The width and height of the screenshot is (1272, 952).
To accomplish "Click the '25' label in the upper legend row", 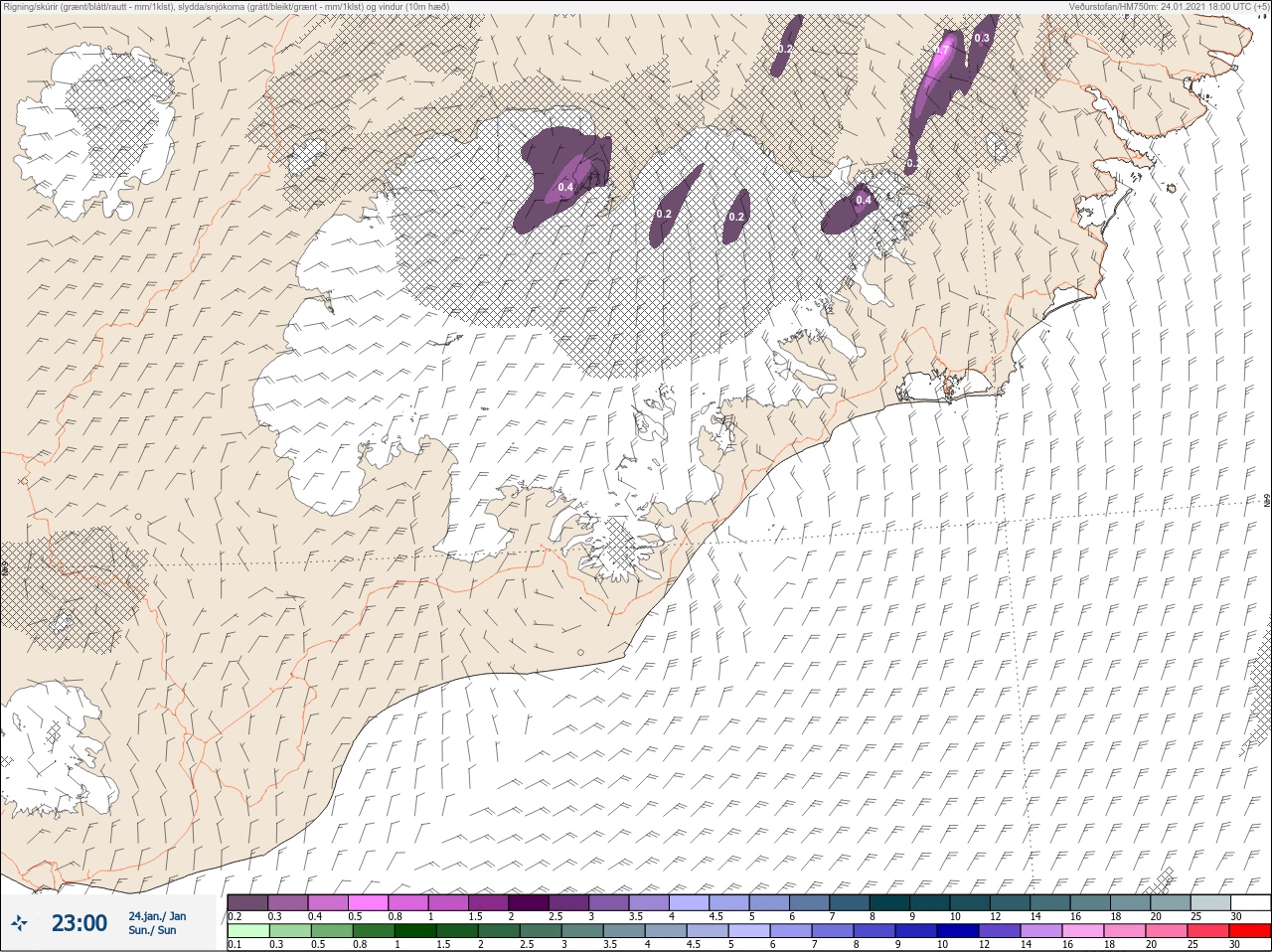I will 1195,916.
